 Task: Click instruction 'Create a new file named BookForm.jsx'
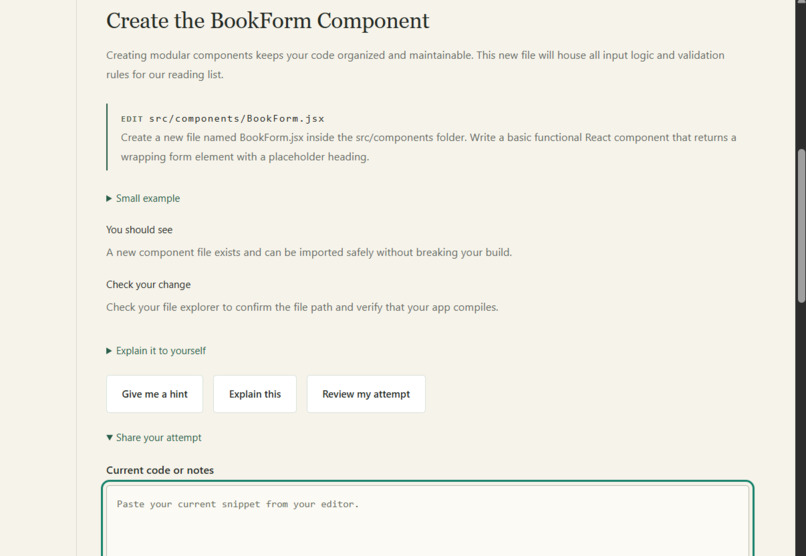pos(429,147)
